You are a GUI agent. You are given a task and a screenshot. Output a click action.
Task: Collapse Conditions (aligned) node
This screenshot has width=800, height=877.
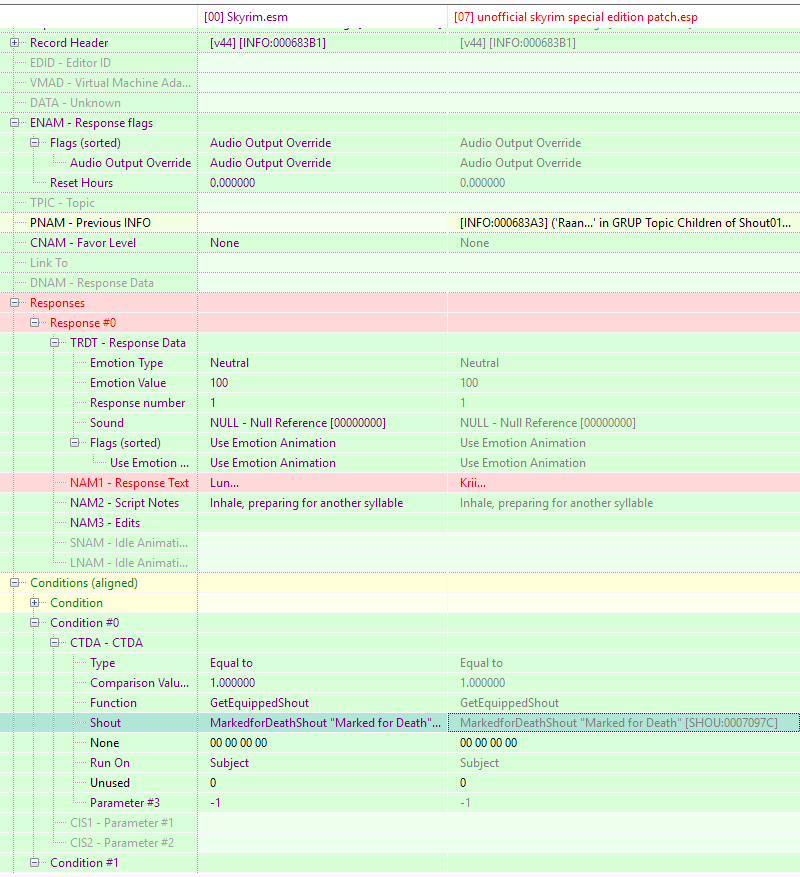(x=15, y=583)
